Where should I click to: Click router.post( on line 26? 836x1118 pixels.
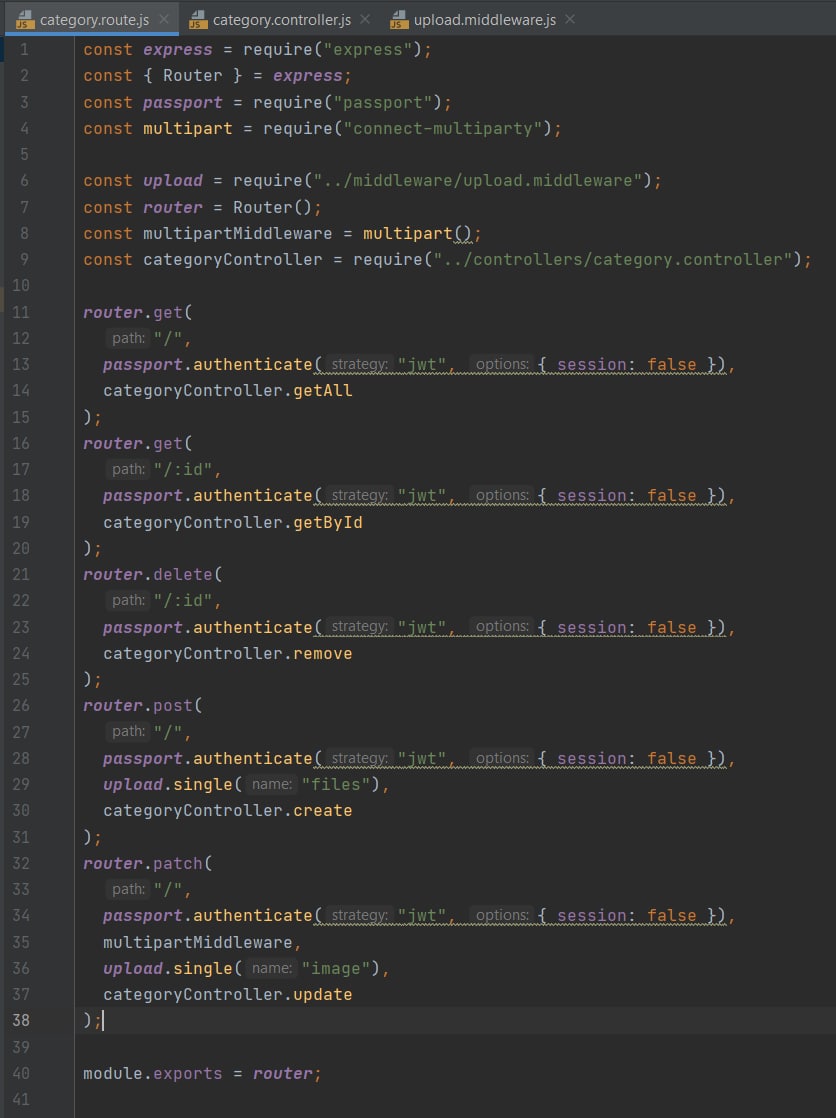[143, 706]
